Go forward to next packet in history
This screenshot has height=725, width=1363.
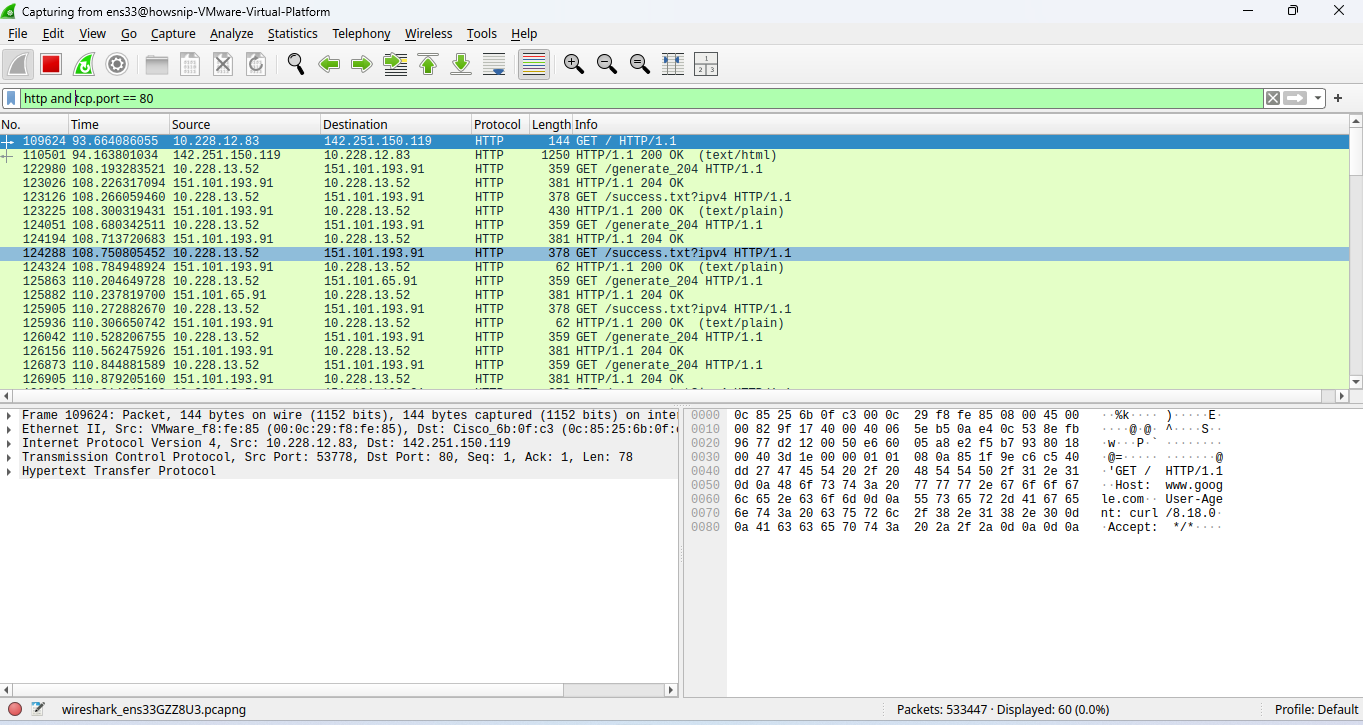tap(362, 65)
